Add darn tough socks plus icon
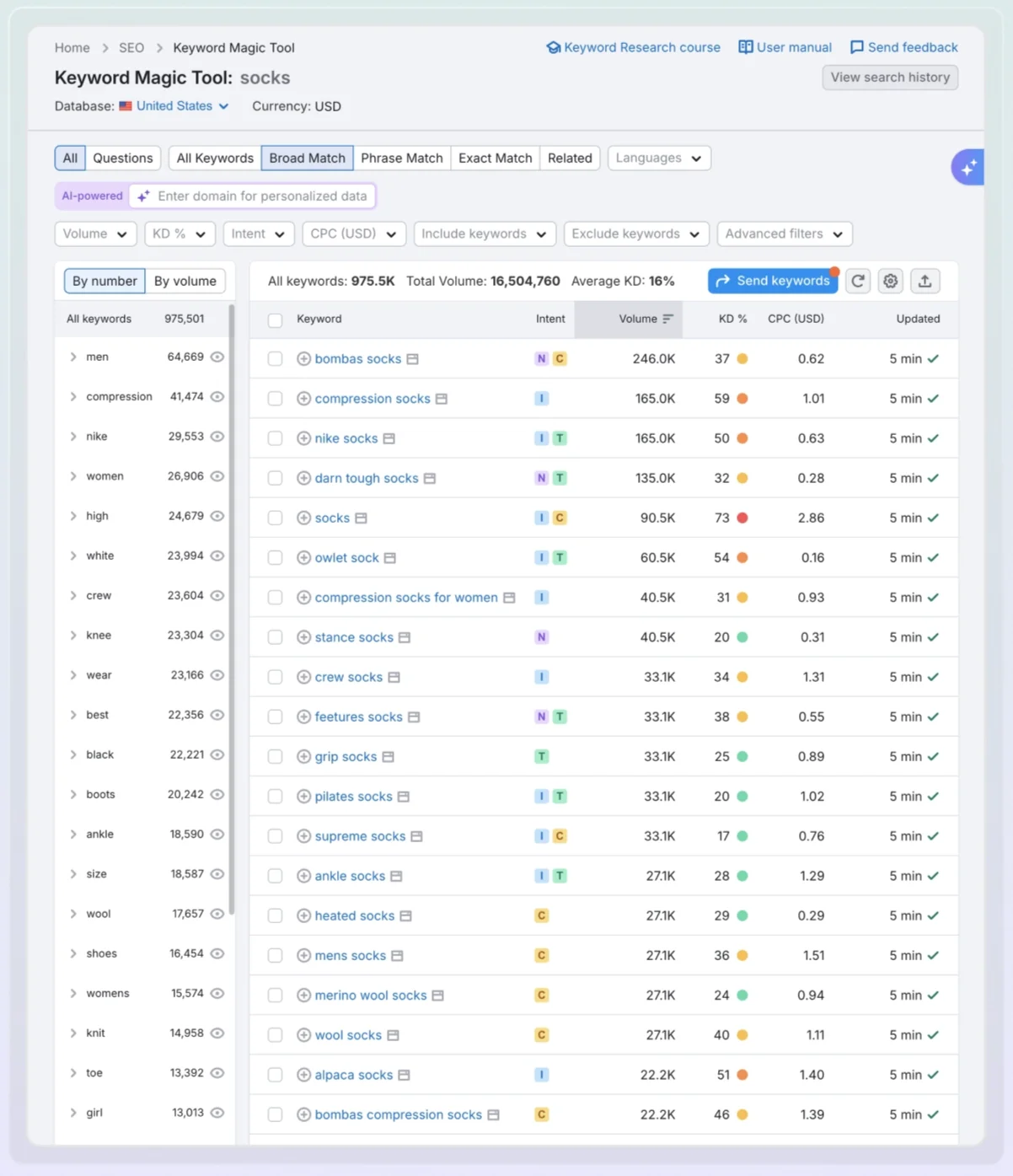This screenshot has height=1176, width=1013. (x=304, y=478)
